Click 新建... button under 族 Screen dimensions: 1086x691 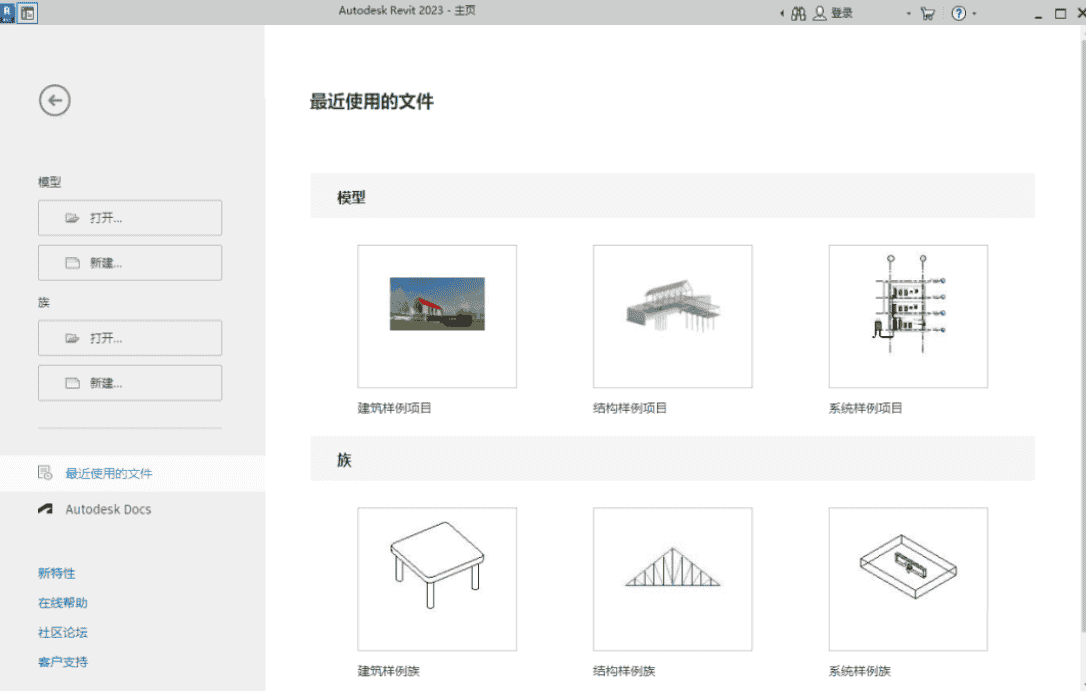pyautogui.click(x=130, y=383)
